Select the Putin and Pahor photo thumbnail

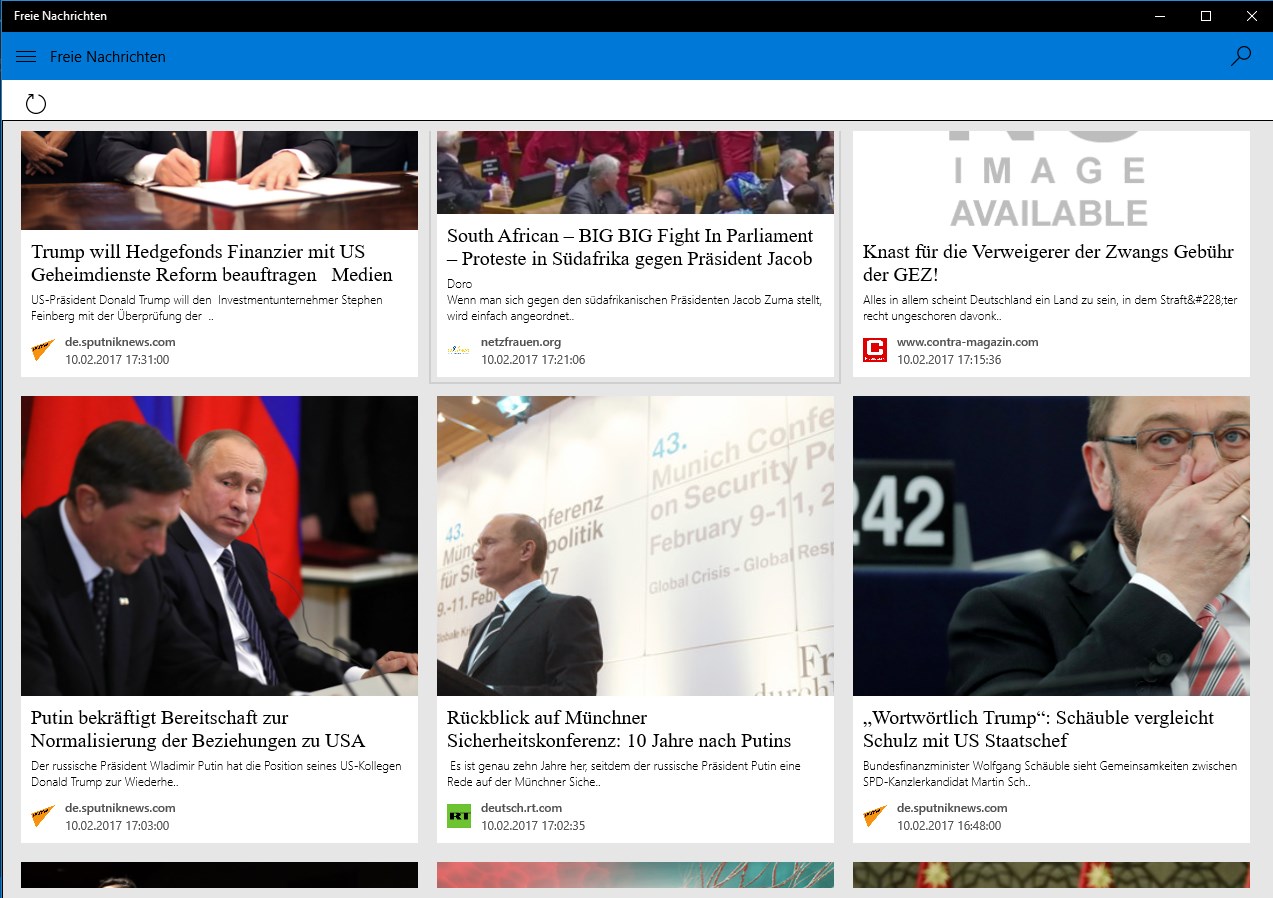click(219, 546)
